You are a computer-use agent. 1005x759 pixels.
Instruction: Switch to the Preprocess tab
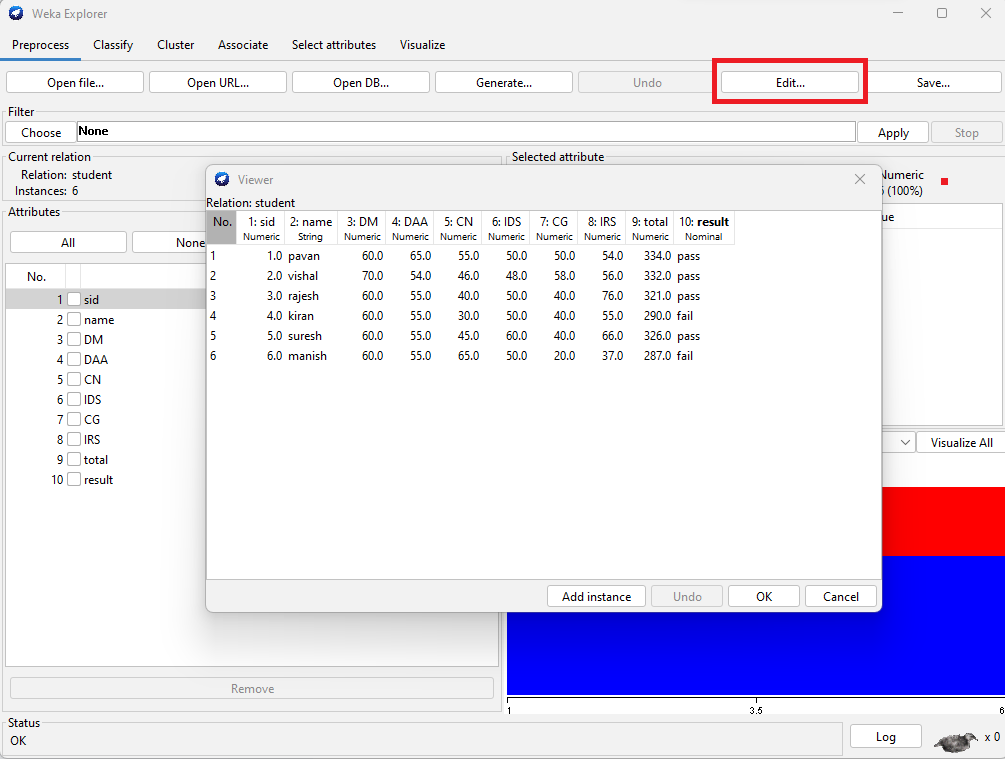pos(40,45)
